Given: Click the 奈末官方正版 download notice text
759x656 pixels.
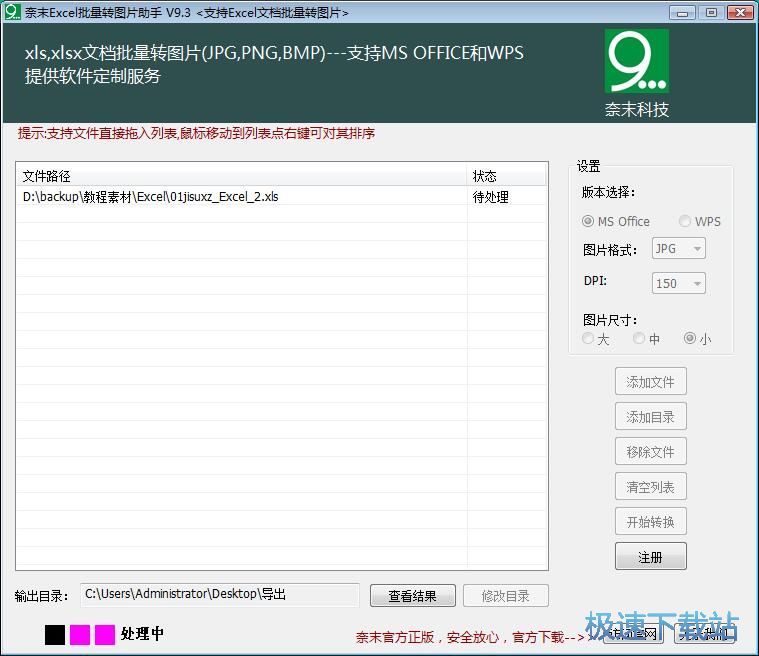Looking at the screenshot, I should (470, 637).
